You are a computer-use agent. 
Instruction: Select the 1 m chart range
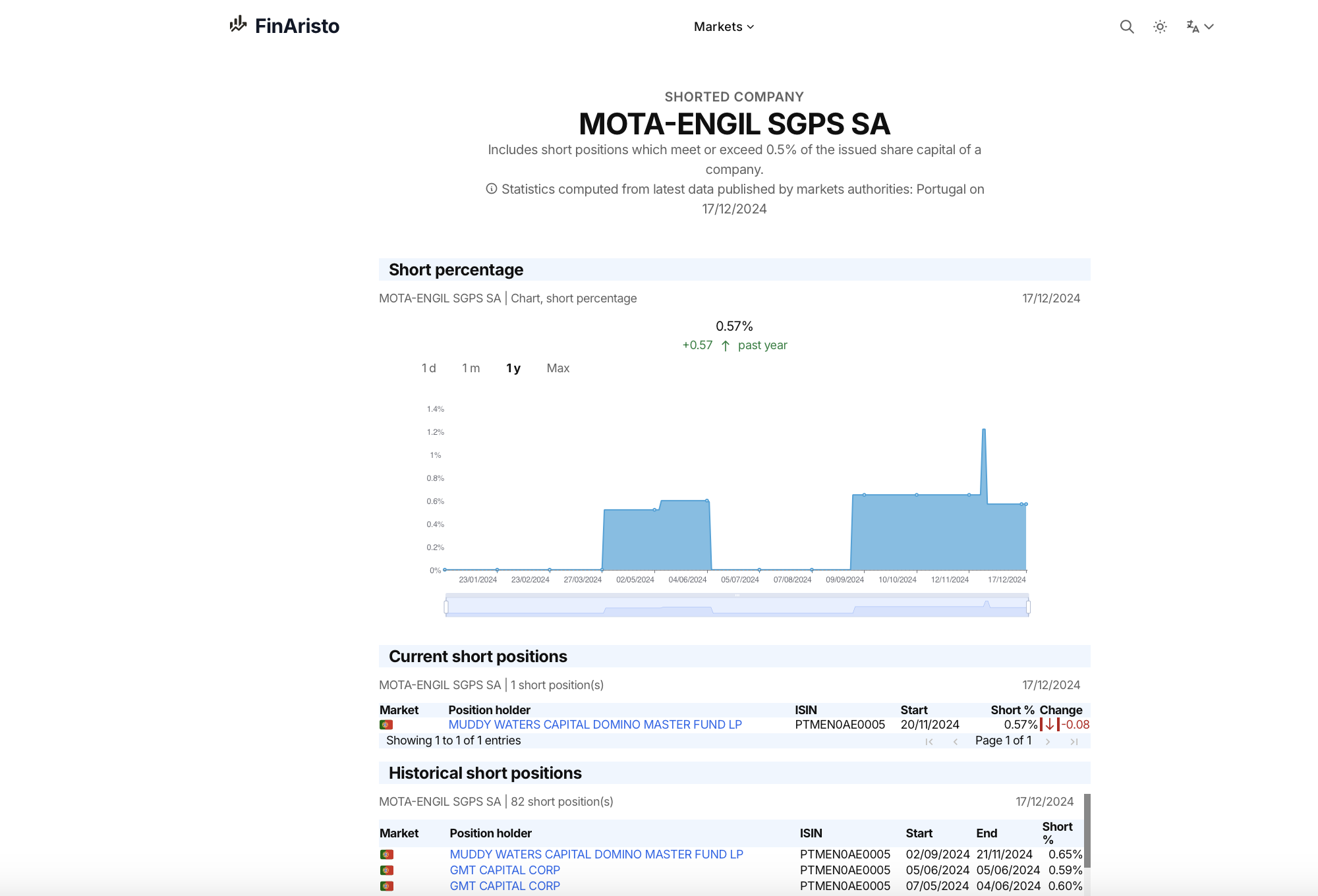pyautogui.click(x=471, y=368)
